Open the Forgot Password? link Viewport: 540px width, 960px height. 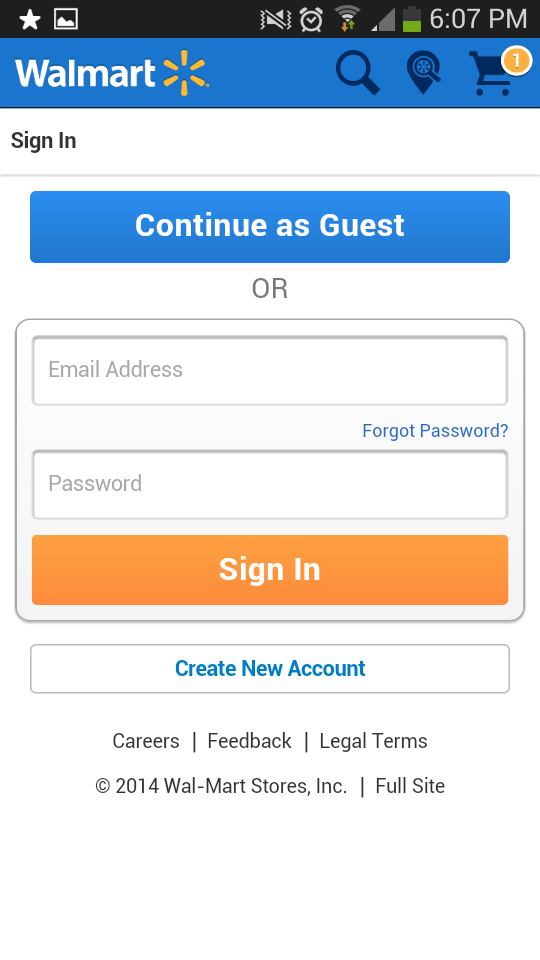pos(435,430)
